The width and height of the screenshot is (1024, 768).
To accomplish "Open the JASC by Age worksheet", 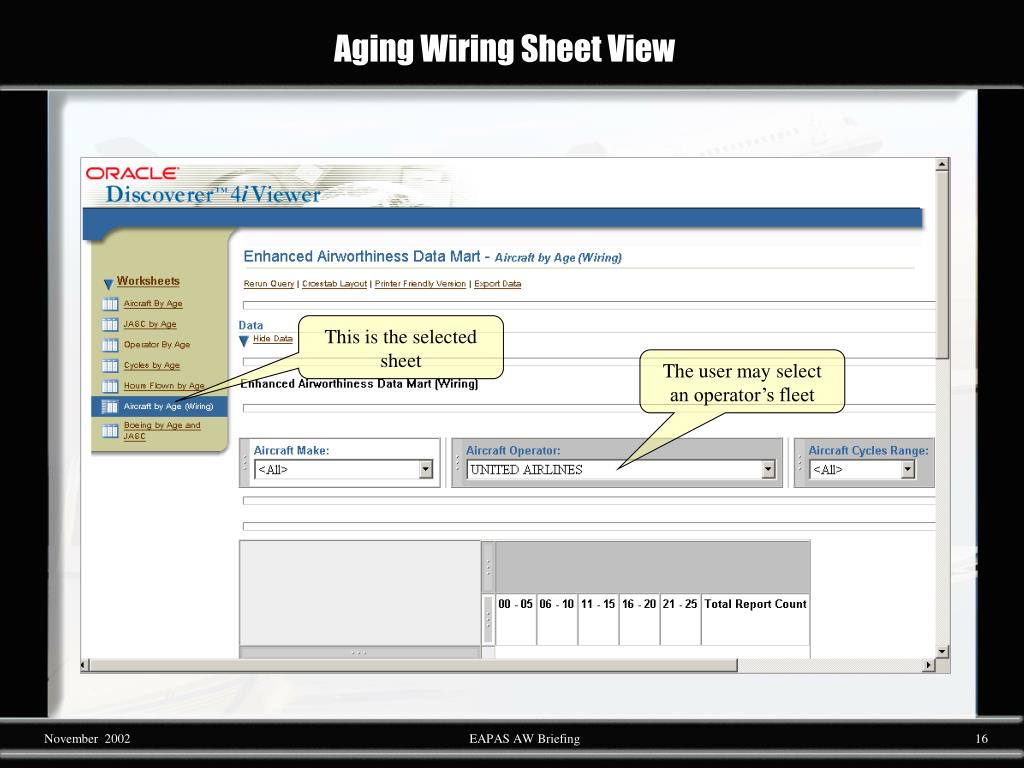I will [x=150, y=324].
